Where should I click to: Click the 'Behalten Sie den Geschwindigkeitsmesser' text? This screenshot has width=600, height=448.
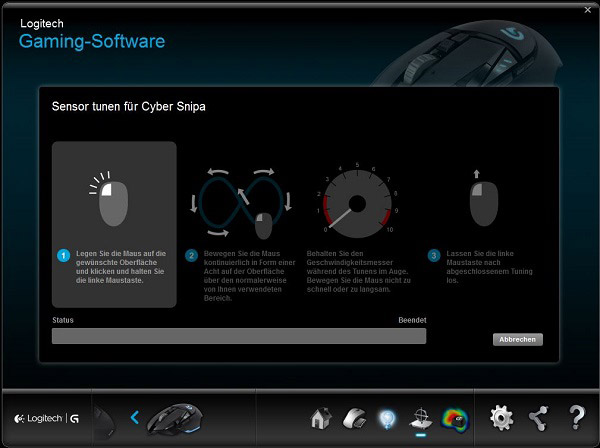tap(359, 271)
